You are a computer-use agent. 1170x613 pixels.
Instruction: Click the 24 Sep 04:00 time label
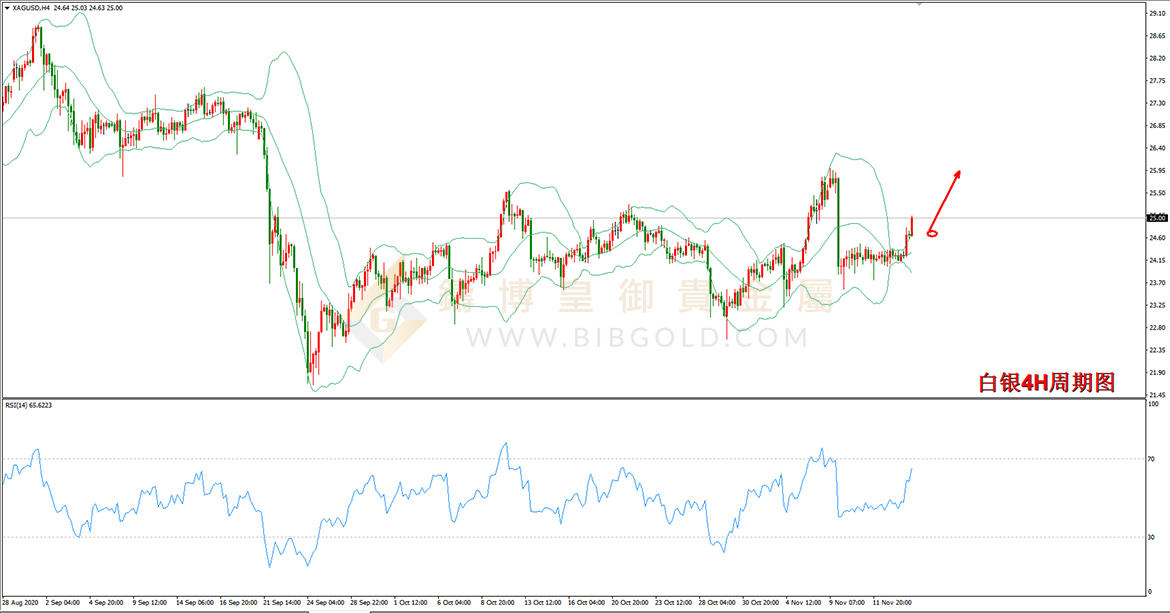tap(325, 602)
